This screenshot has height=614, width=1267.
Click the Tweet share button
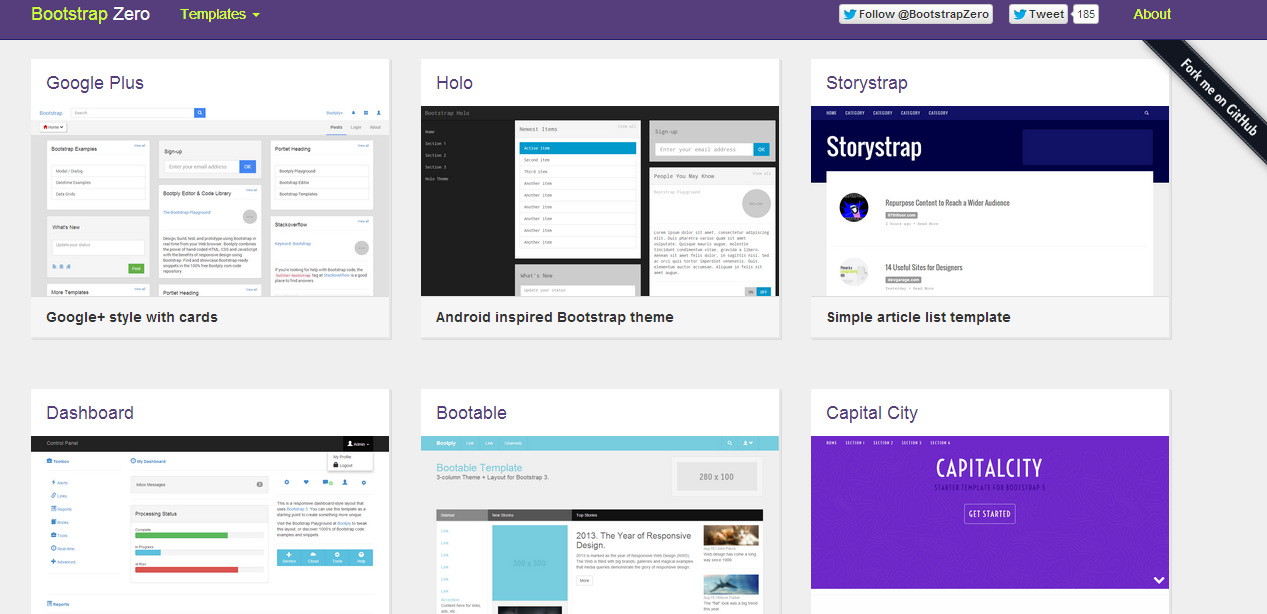[1039, 14]
